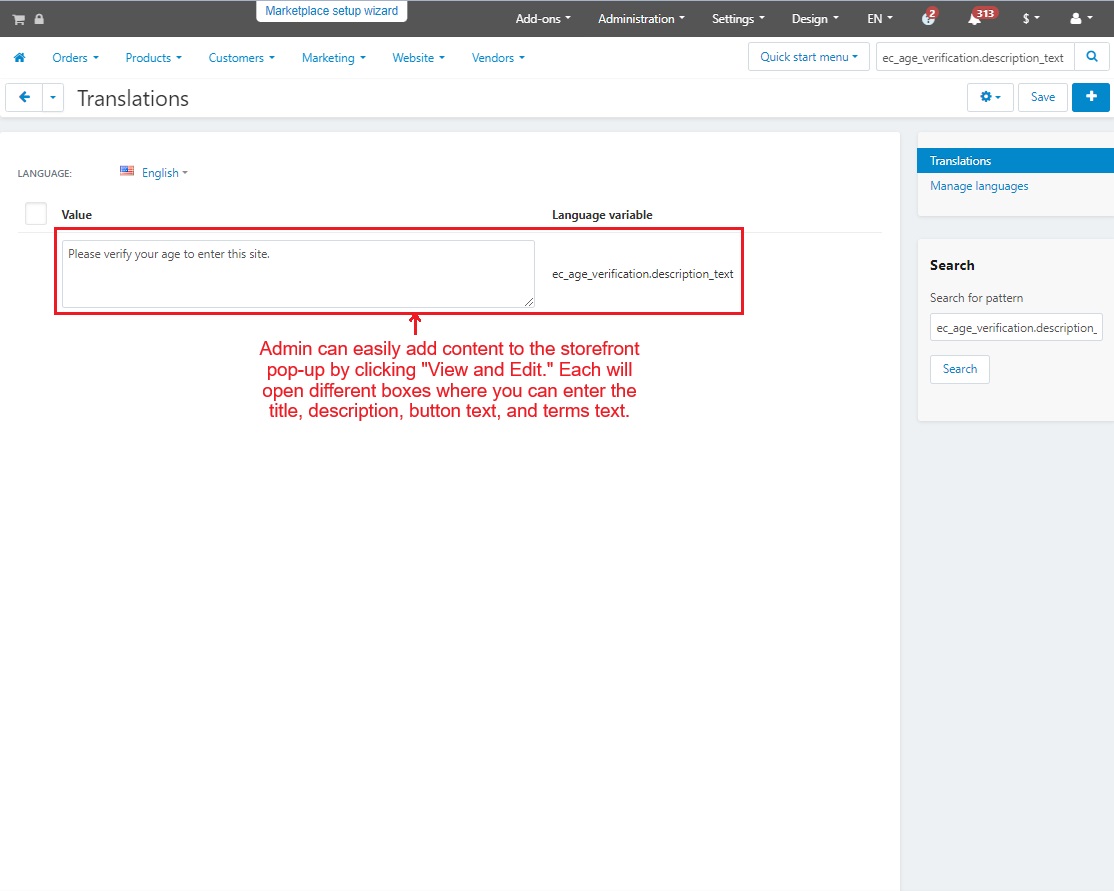Open the Quick start menu dropdown
Viewport: 1114px width, 891px height.
click(x=808, y=57)
